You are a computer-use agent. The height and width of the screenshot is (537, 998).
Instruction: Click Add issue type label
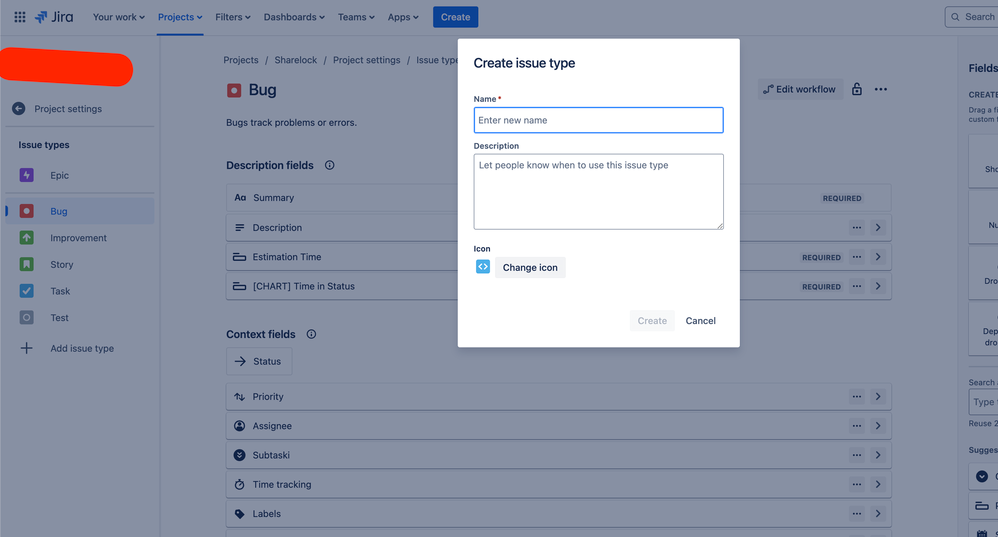(x=82, y=349)
